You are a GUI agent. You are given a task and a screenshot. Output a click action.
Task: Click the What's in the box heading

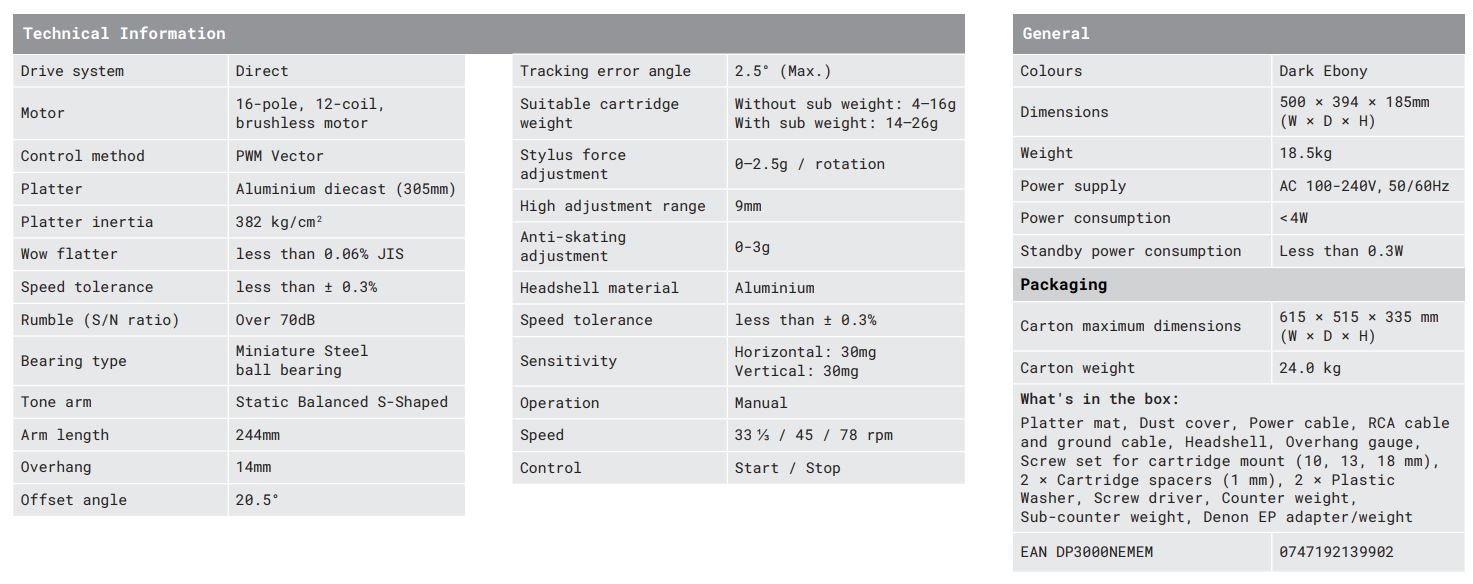(x=1100, y=399)
